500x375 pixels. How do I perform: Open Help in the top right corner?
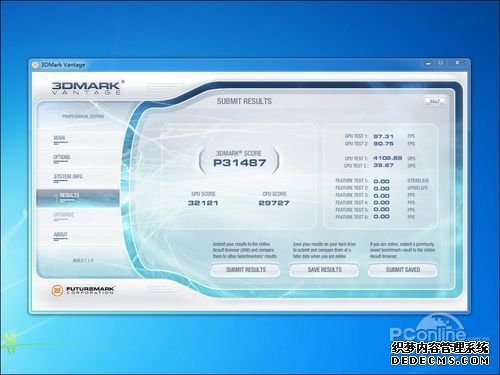point(435,101)
